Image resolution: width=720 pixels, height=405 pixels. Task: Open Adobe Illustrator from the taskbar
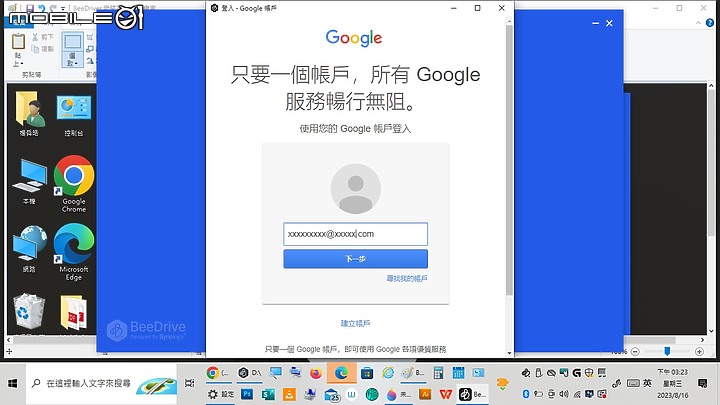click(425, 394)
